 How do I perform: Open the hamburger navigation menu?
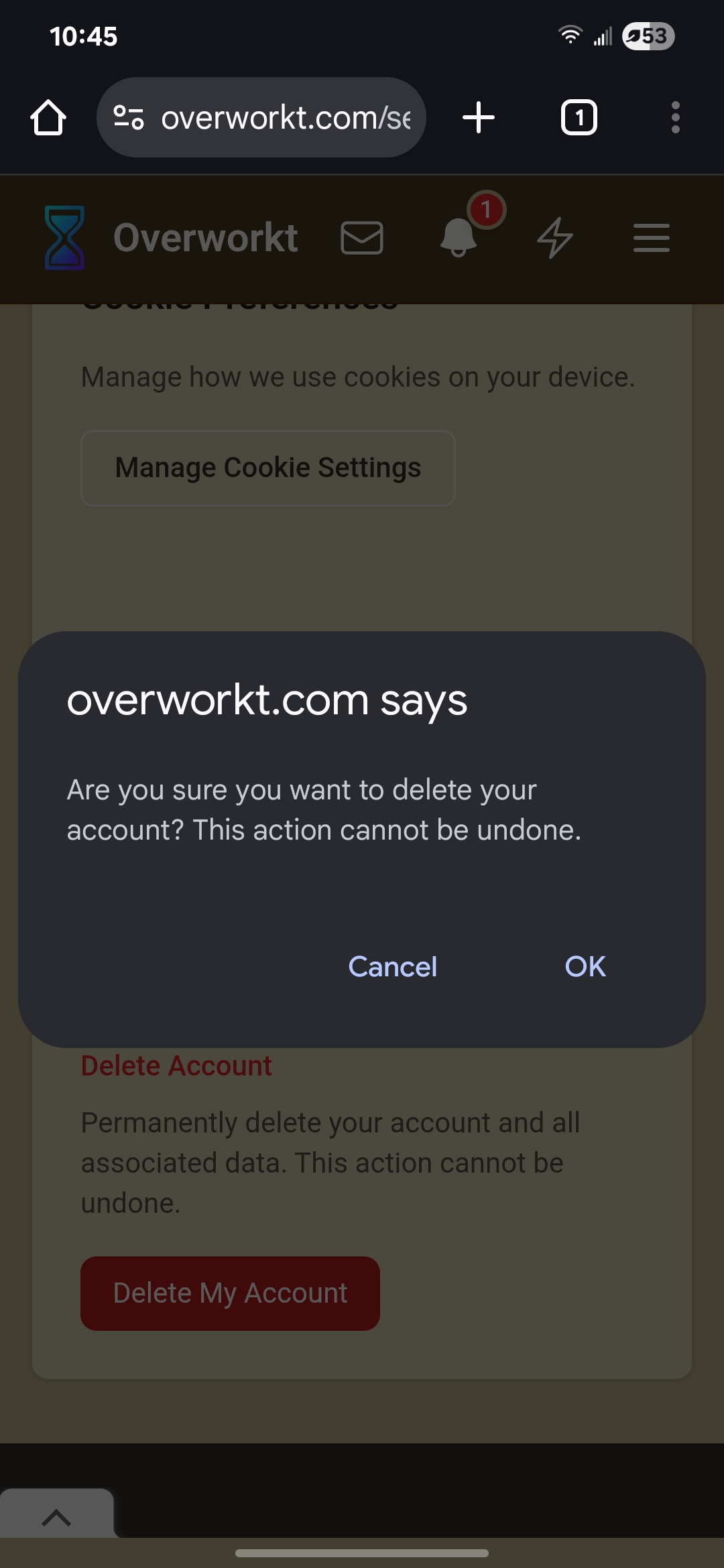pyautogui.click(x=652, y=238)
